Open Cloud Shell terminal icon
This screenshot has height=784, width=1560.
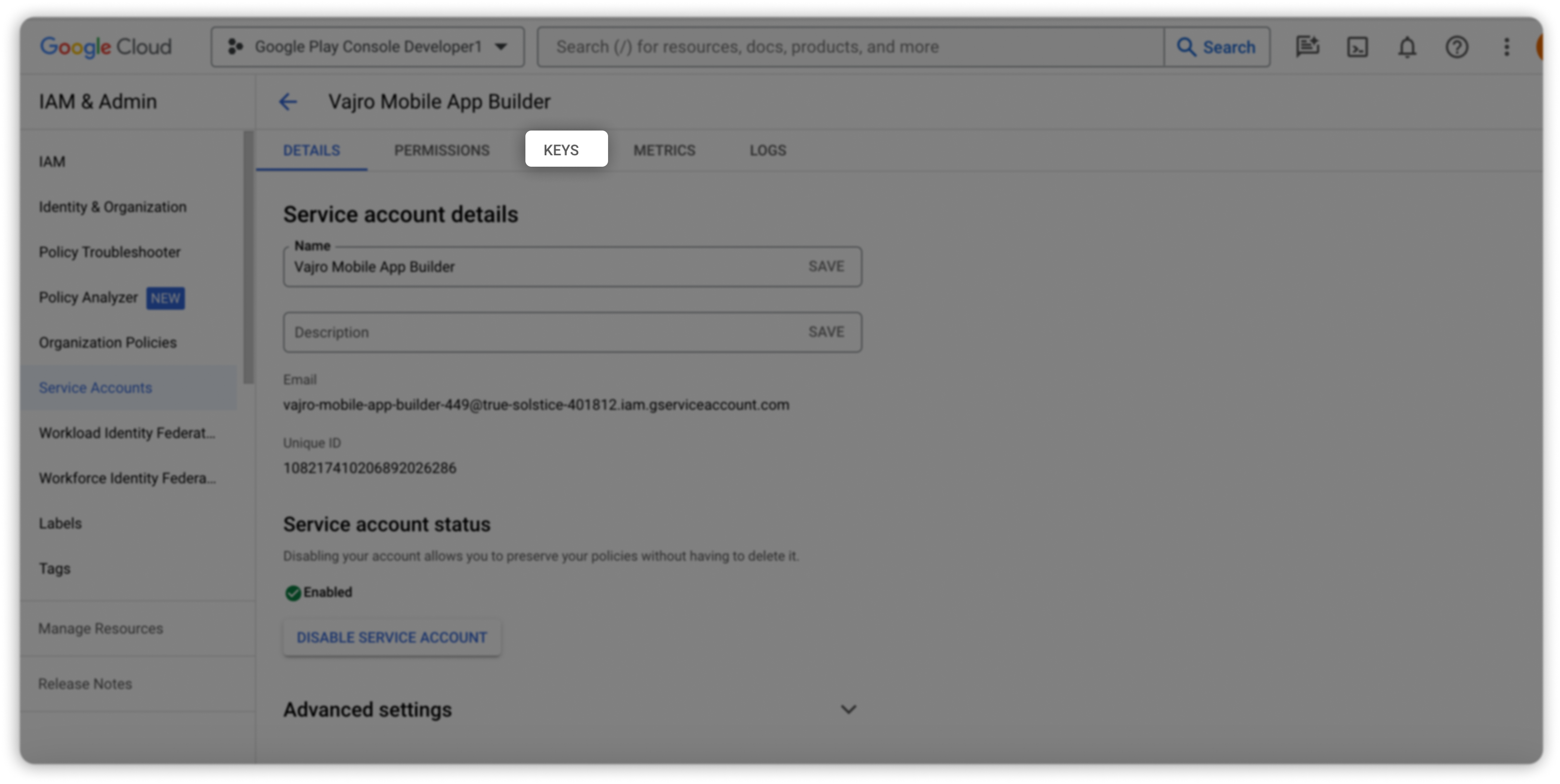coord(1357,47)
